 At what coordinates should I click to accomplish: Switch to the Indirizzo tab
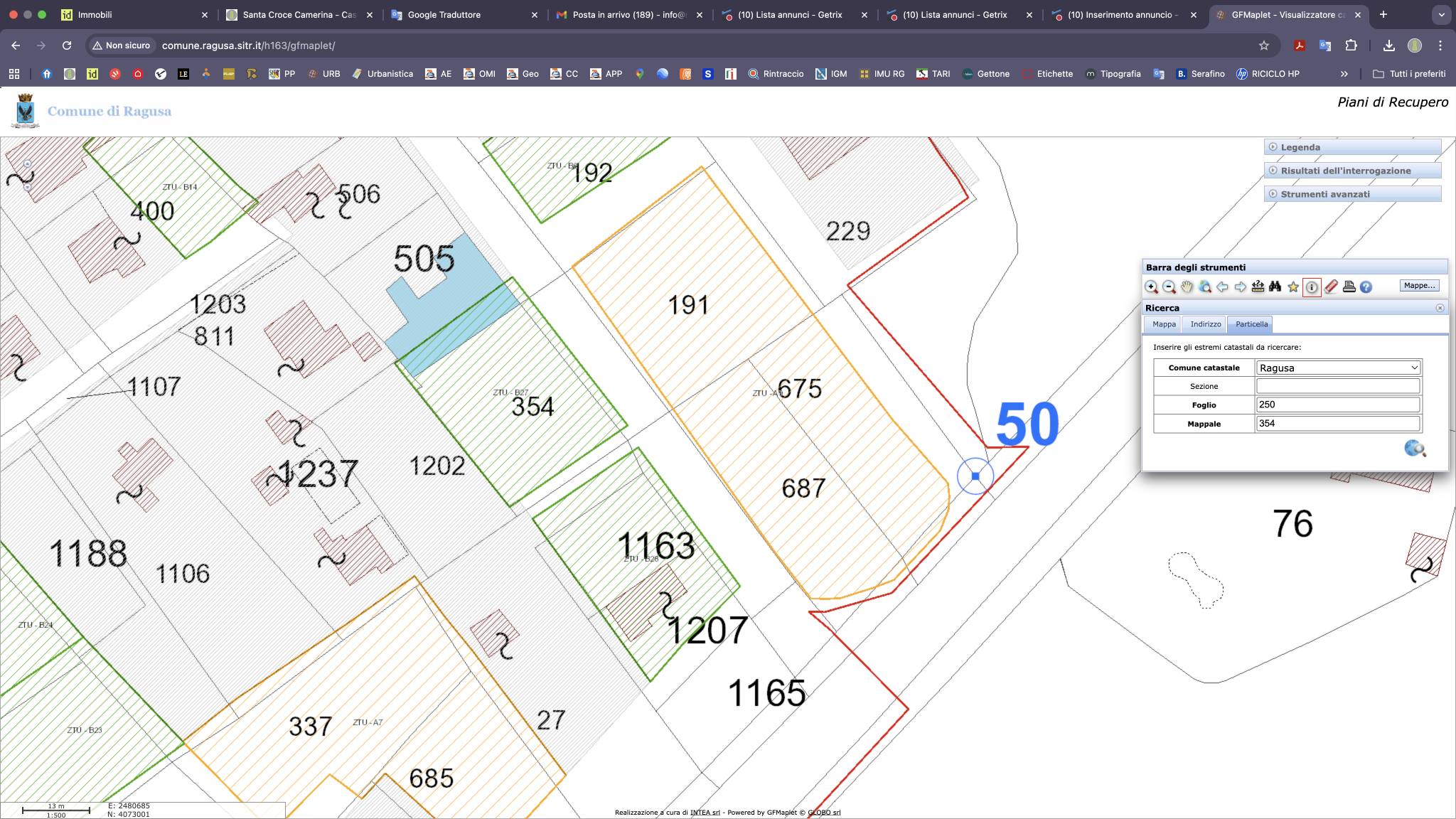click(x=1206, y=324)
